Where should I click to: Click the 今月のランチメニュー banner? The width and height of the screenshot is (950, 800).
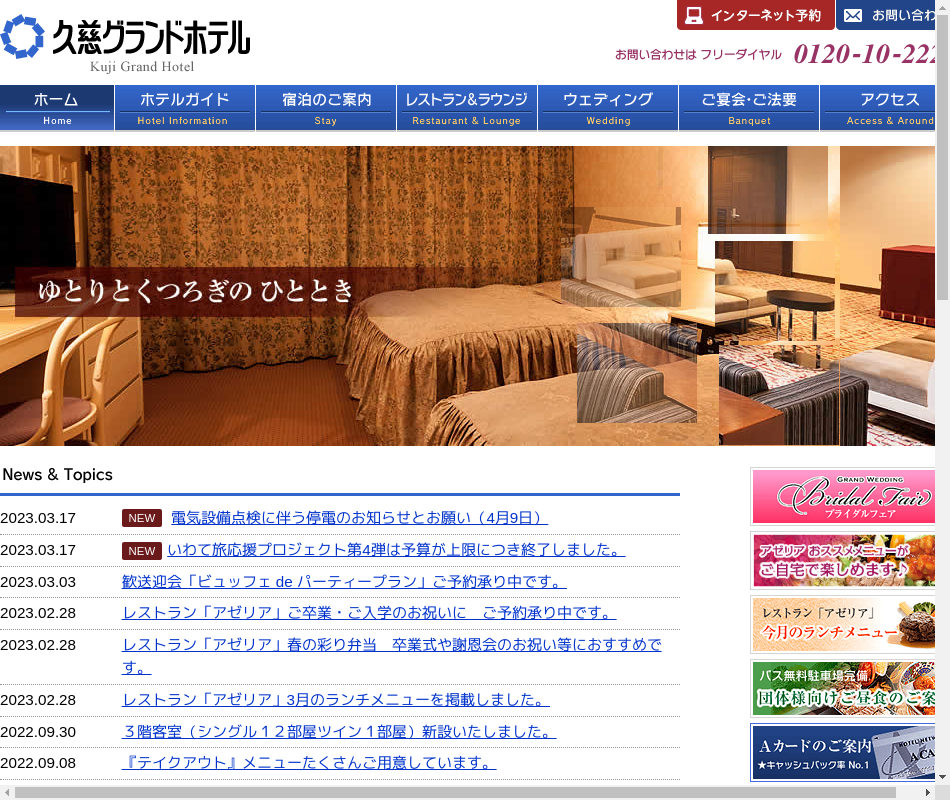pos(843,624)
